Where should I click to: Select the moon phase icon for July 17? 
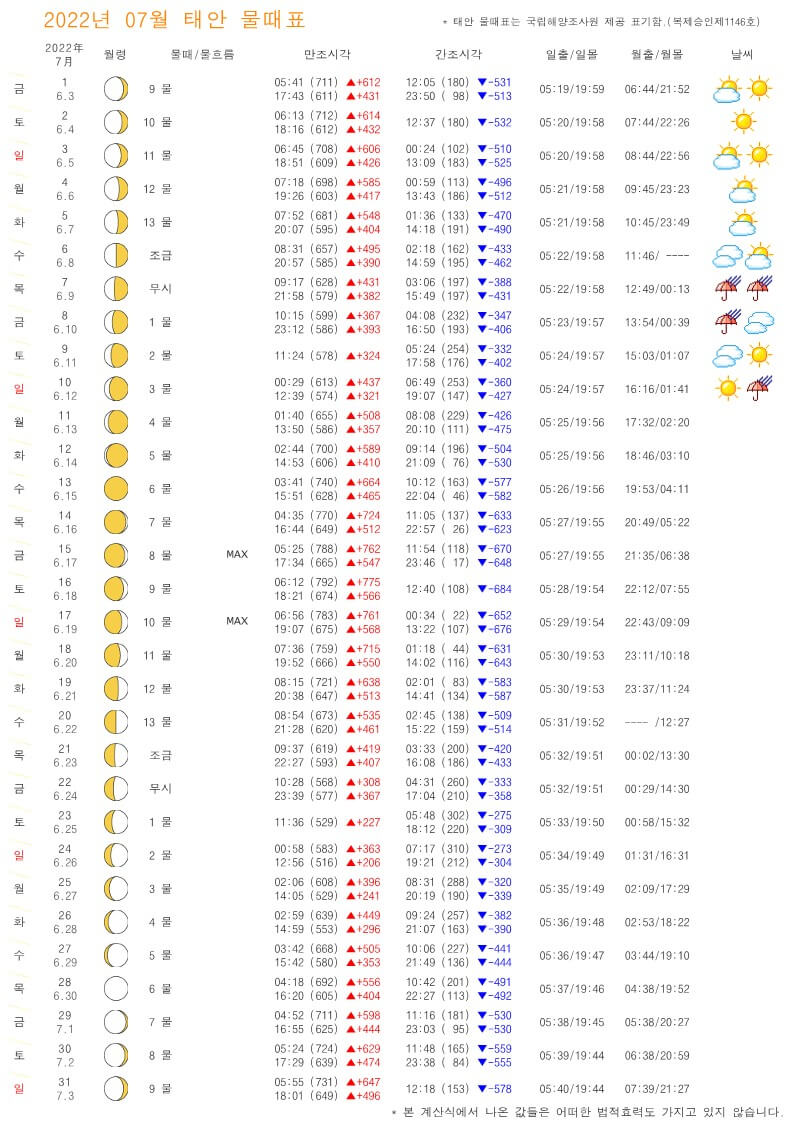pos(115,622)
